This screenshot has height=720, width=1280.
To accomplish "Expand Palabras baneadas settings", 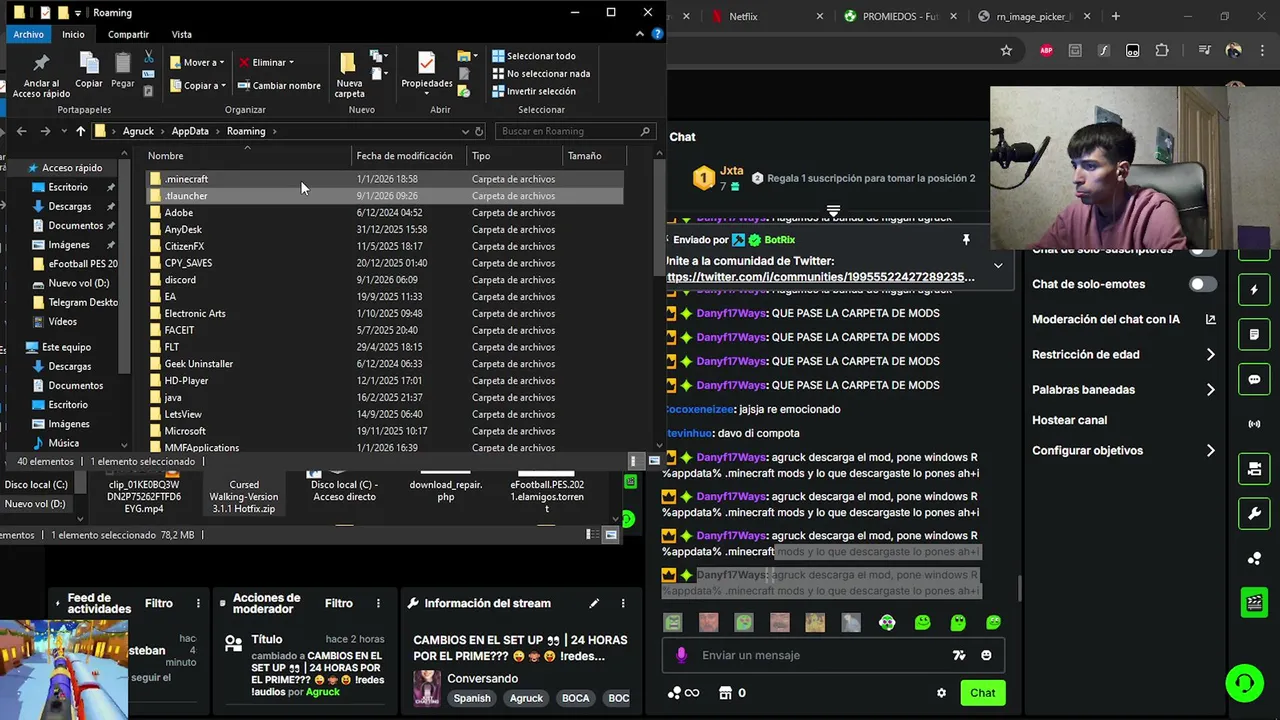I will [1210, 389].
